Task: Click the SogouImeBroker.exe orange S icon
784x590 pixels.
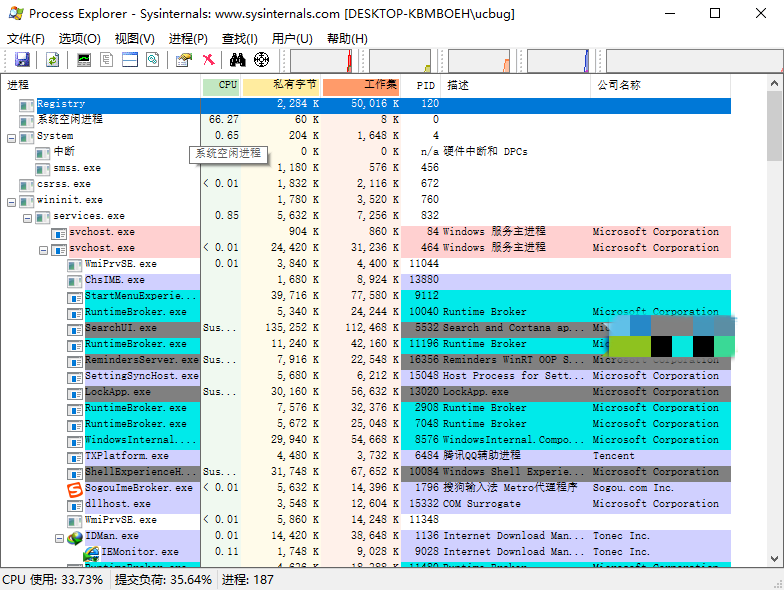Action: pos(75,489)
